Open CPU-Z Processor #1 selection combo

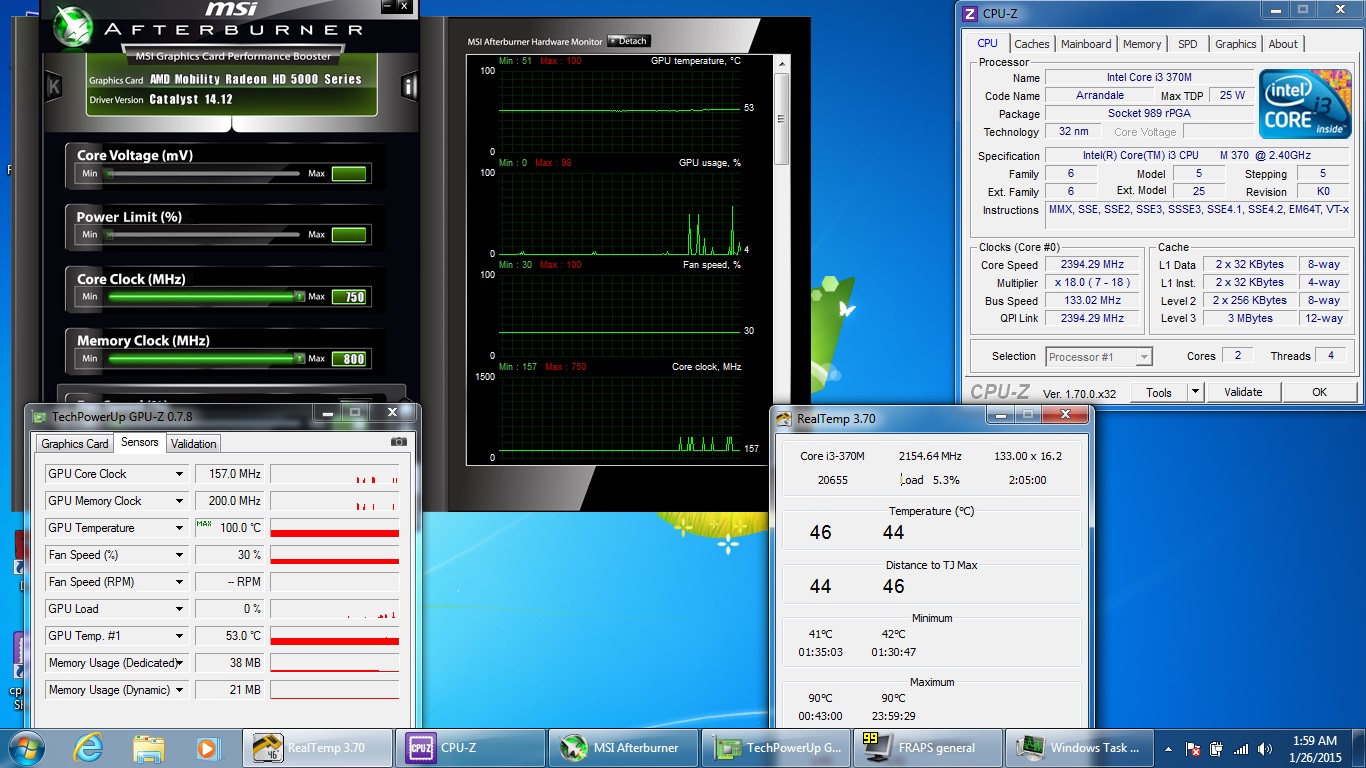(x=1099, y=357)
